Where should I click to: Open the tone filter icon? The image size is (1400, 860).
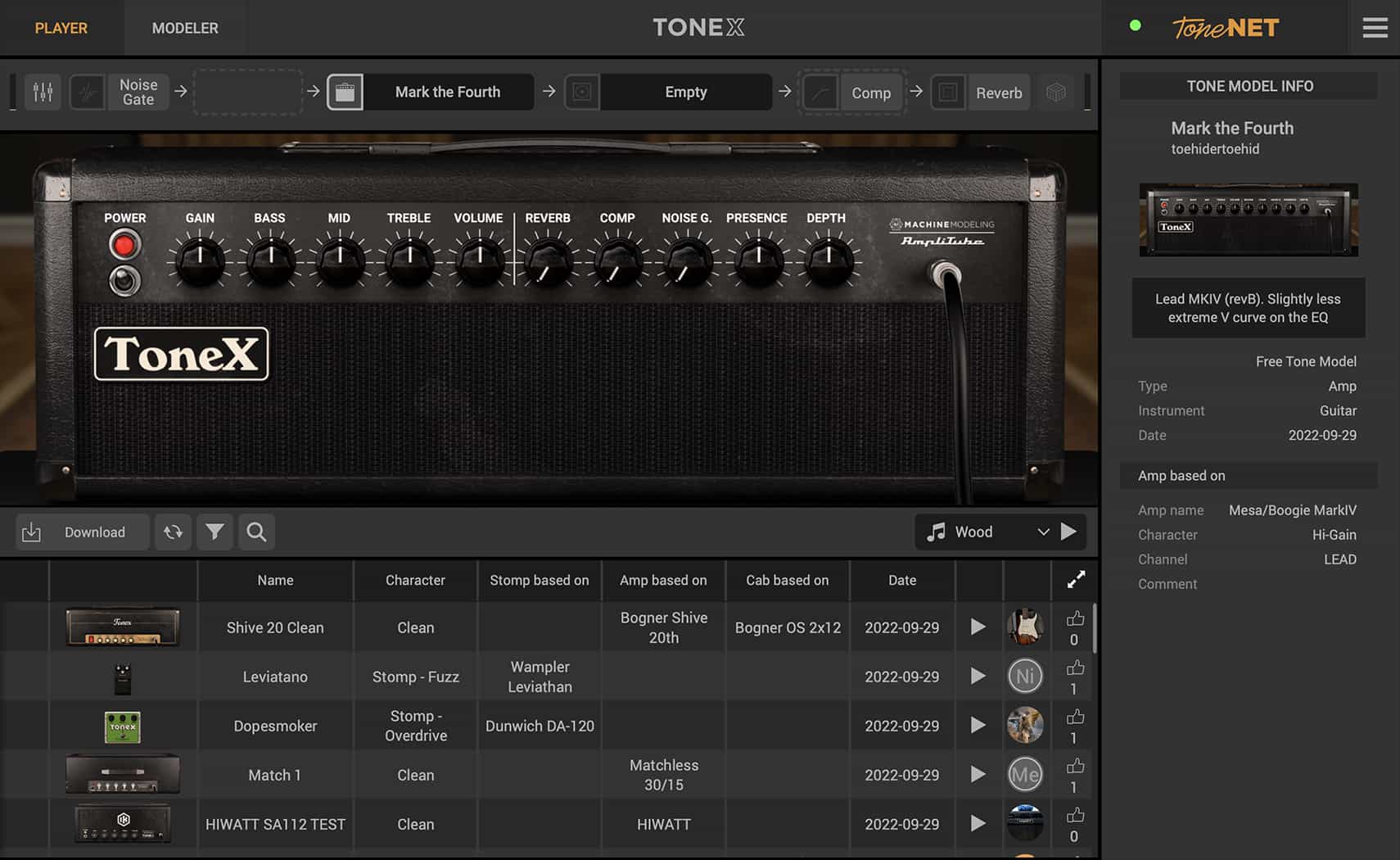[215, 532]
